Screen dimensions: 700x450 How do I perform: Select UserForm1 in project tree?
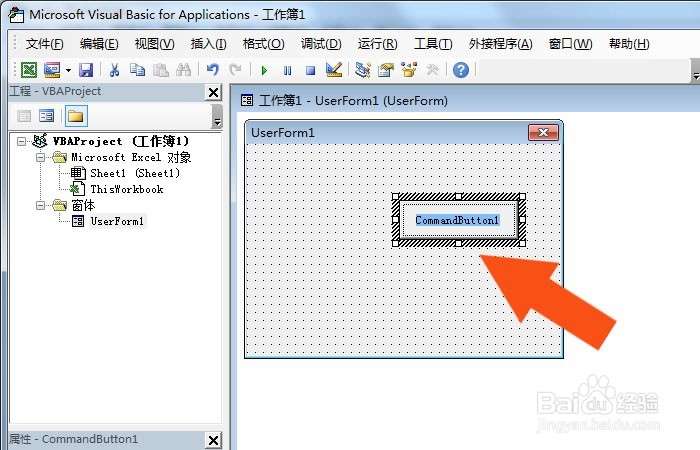coord(117,221)
